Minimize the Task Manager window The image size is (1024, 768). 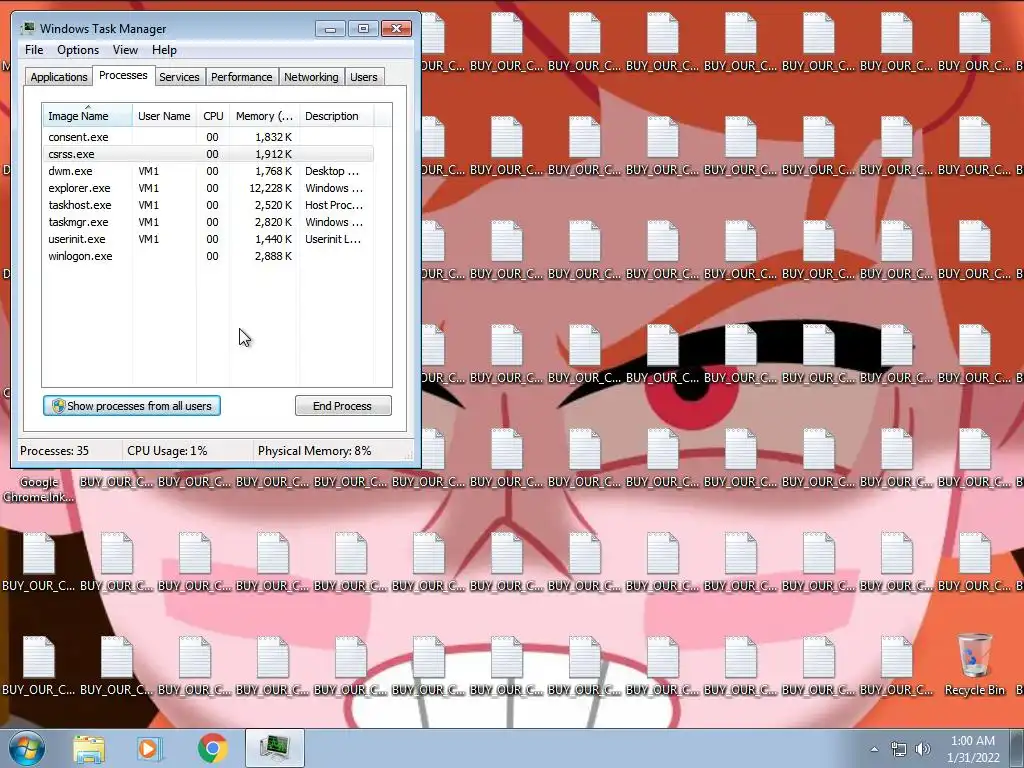[330, 29]
